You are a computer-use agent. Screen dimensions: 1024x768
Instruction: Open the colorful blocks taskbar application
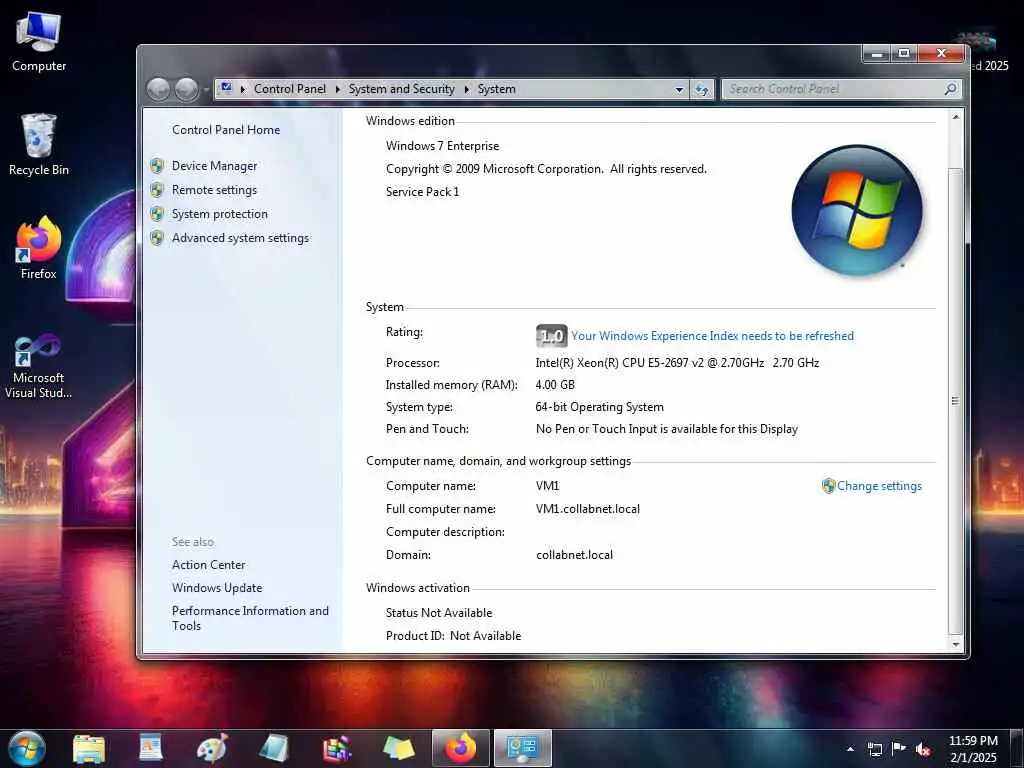coord(337,748)
